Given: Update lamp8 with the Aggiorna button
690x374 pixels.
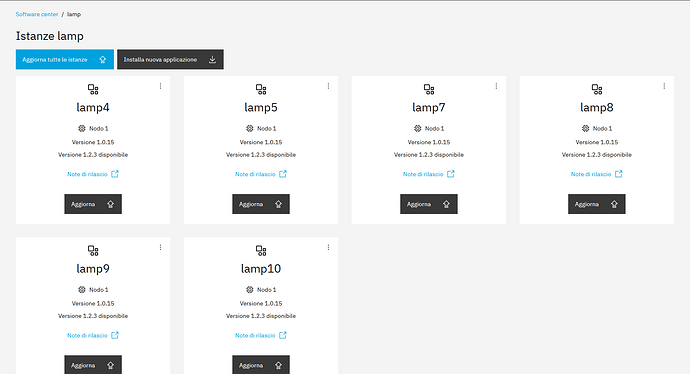Looking at the screenshot, I should click(597, 204).
